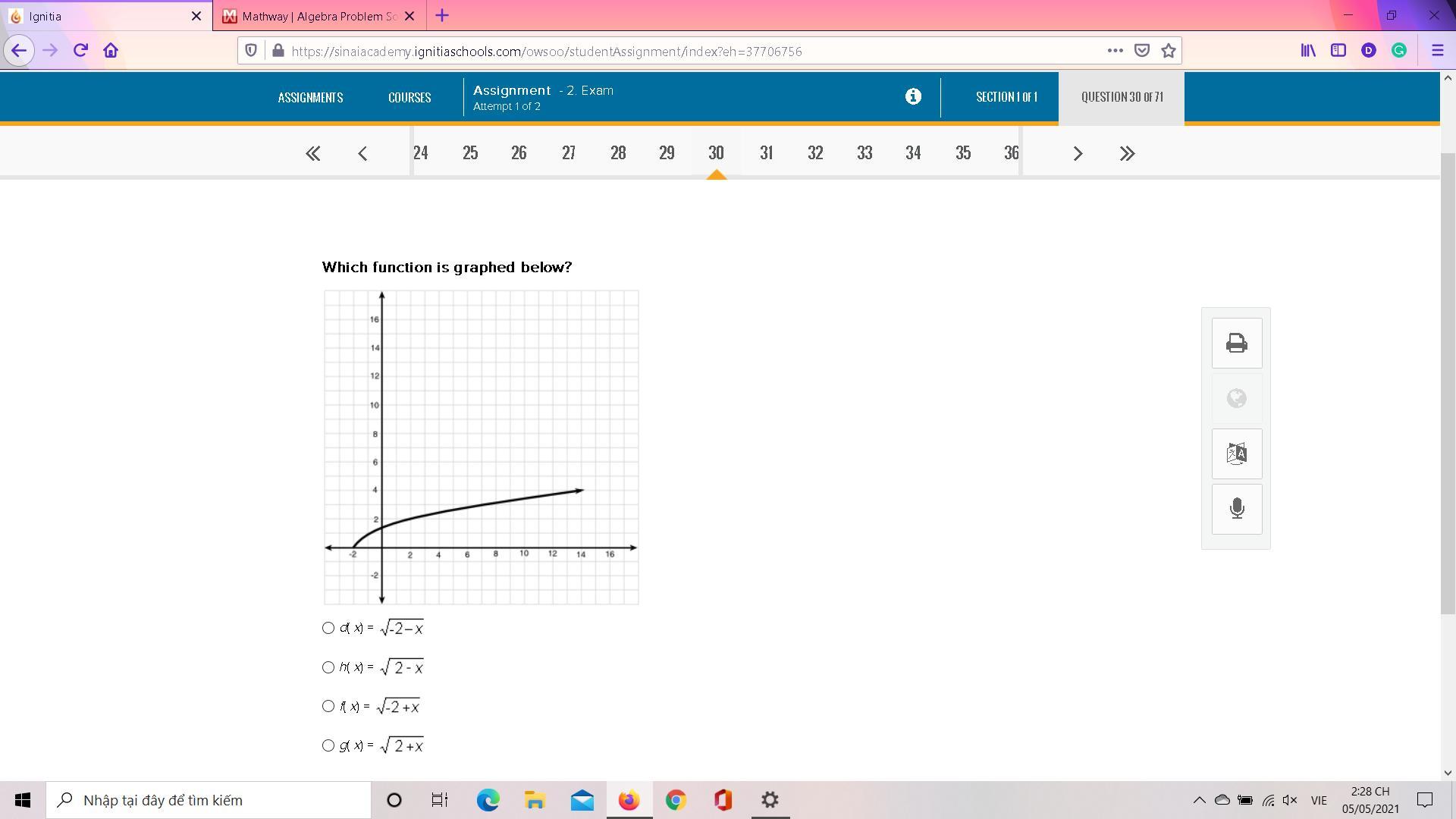The width and height of the screenshot is (1456, 819).
Task: Choose answer g(x) = √(2+x)
Action: point(328,745)
